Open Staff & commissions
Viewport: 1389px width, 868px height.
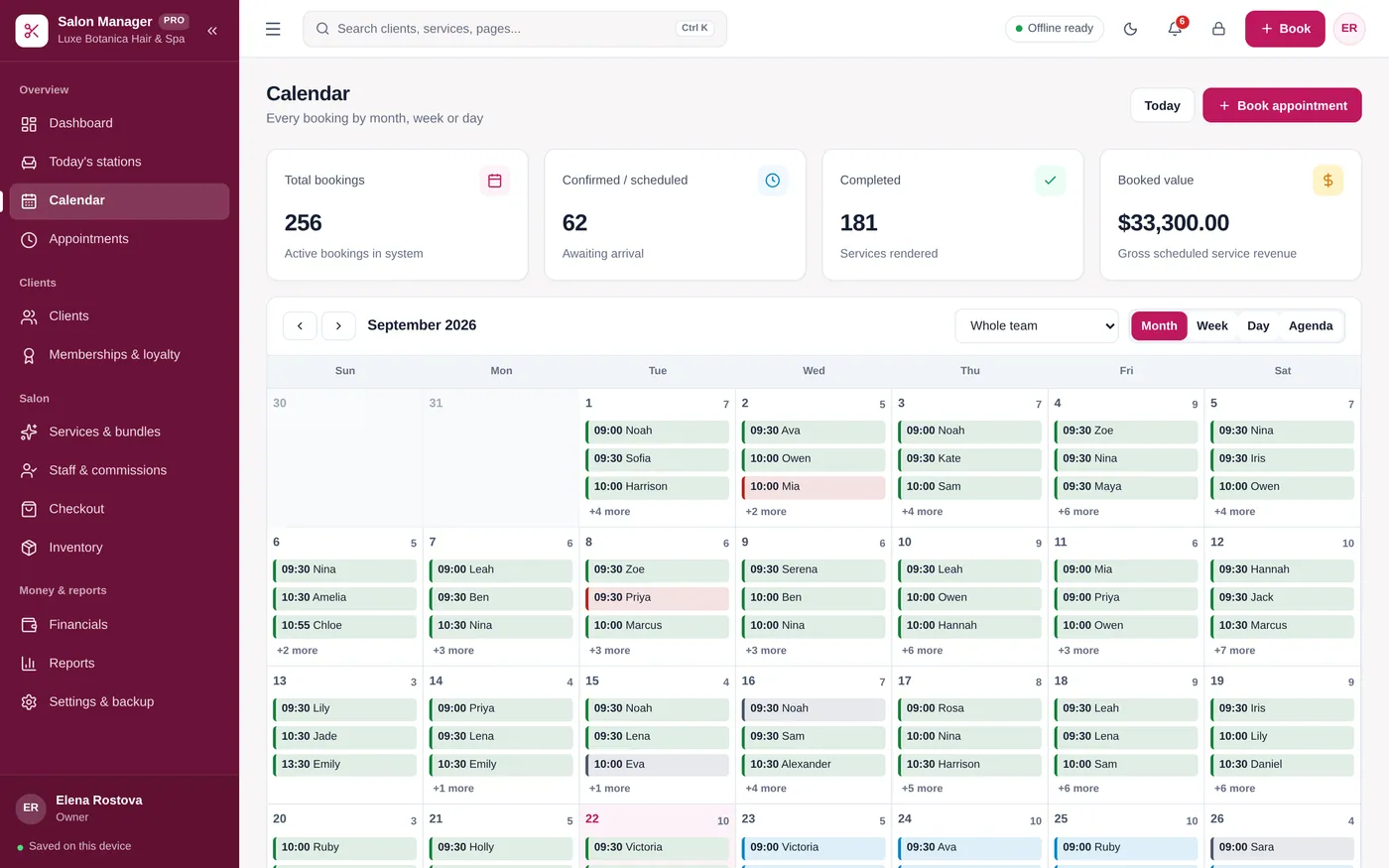pos(119,470)
